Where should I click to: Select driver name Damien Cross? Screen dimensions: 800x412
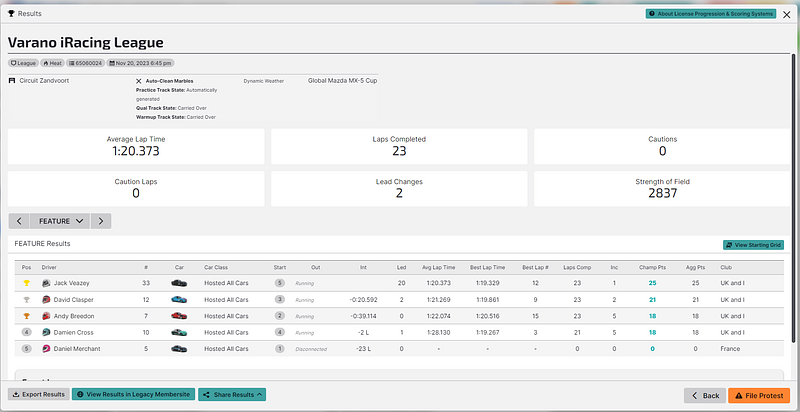(74, 332)
